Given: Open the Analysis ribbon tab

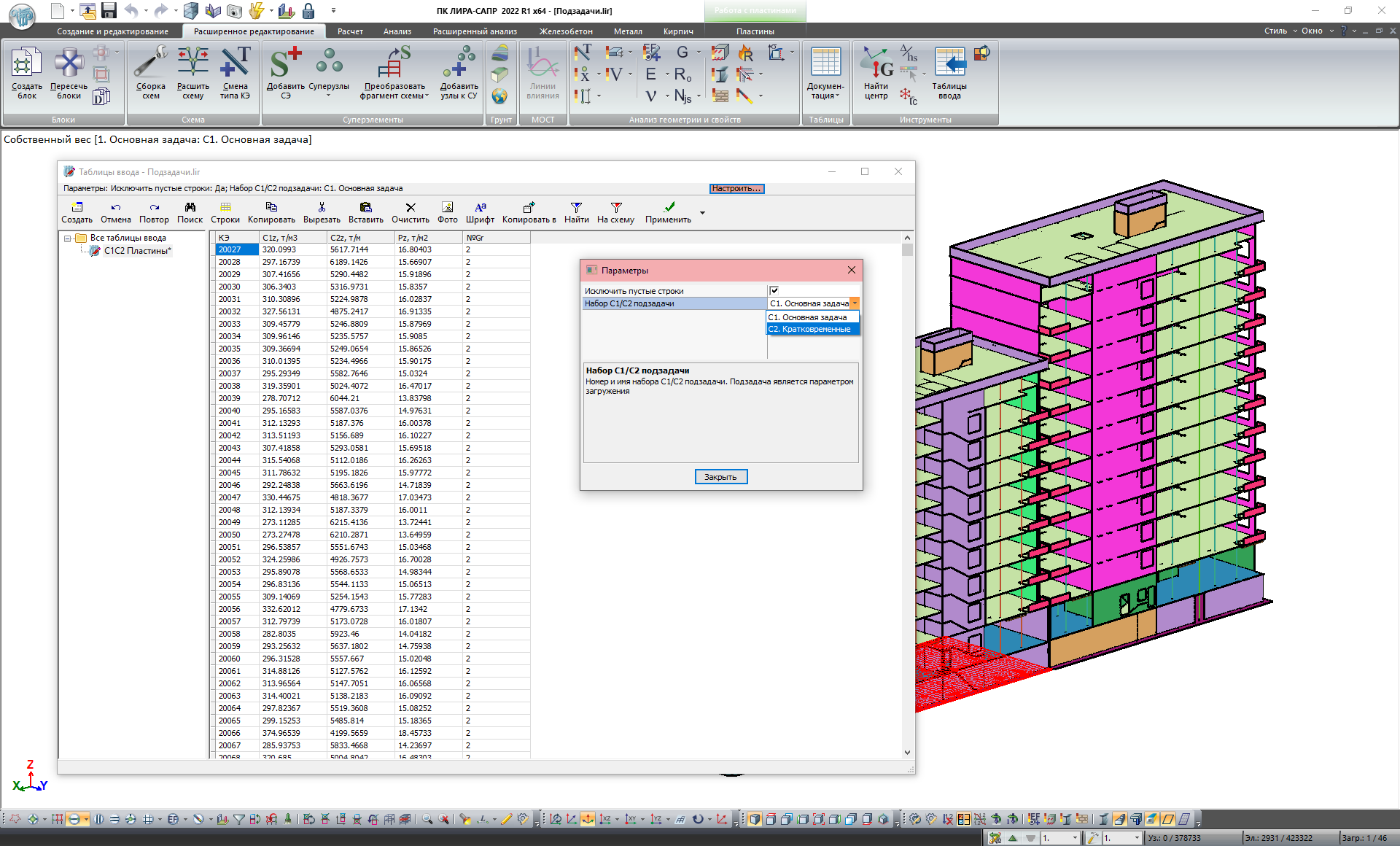Looking at the screenshot, I should [x=397, y=31].
